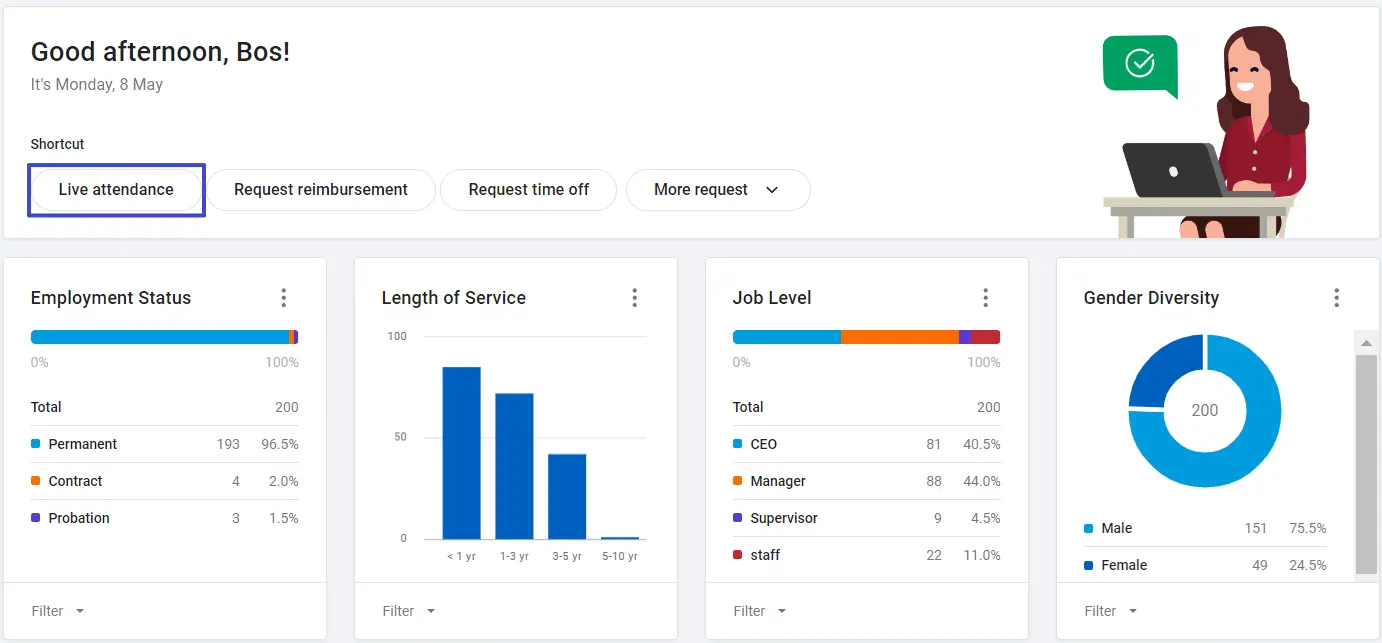
Task: Click the Live attendance shortcut
Action: pos(116,190)
